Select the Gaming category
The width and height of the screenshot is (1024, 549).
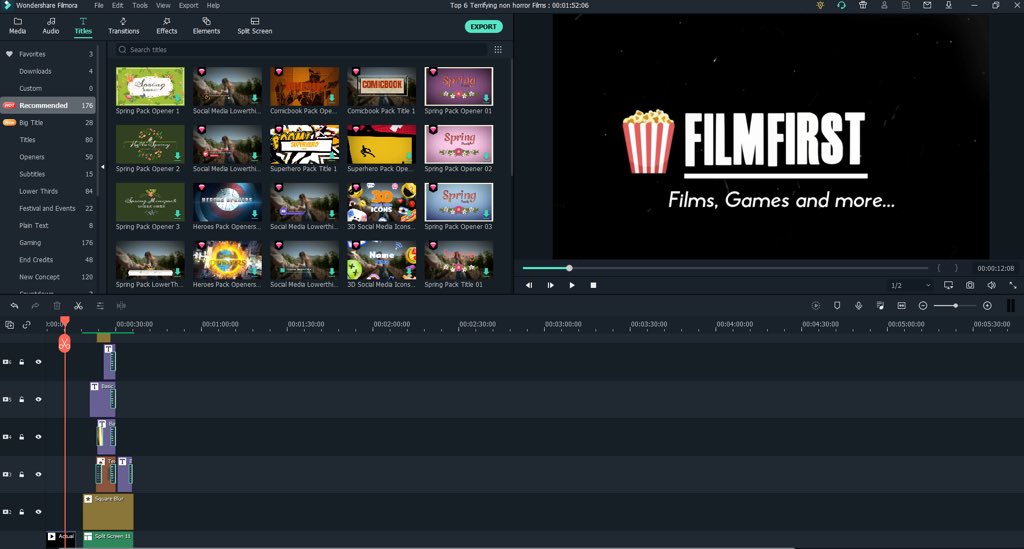click(x=48, y=243)
